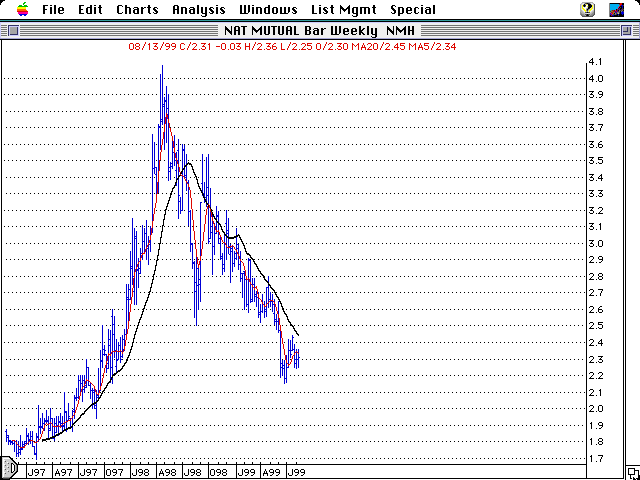Click the 2.9 price axis label
Image resolution: width=640 pixels, height=480 pixels.
point(596,260)
